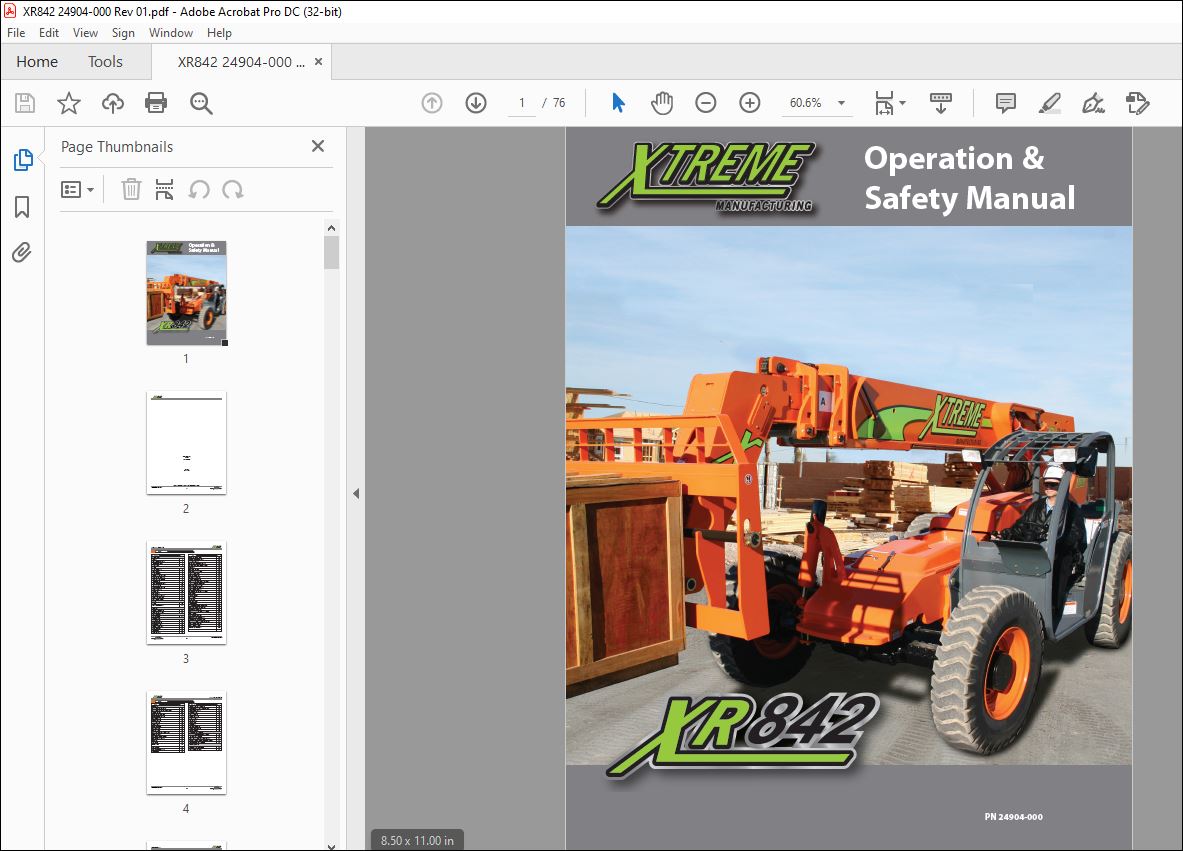Enable scrolling read mode icon
The image size is (1183, 851).
pos(941,103)
